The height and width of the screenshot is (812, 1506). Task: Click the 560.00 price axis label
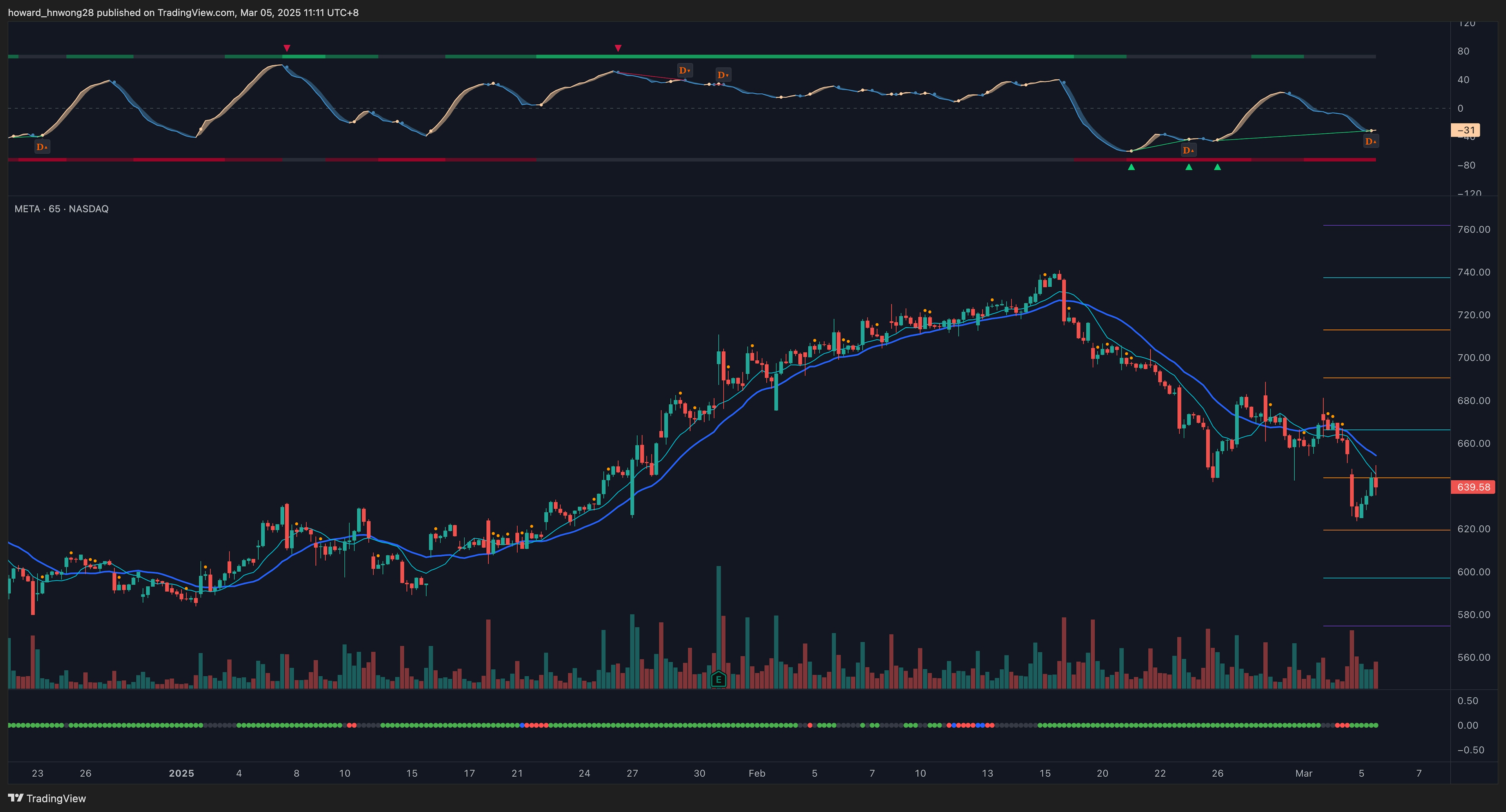(x=1473, y=657)
